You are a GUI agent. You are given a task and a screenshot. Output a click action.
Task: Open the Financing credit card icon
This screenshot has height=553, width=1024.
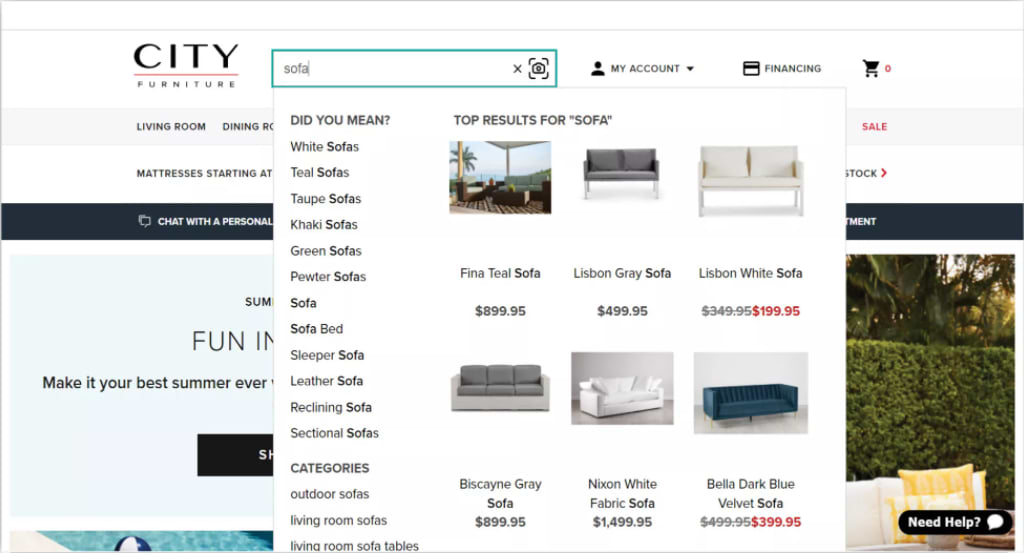[751, 69]
